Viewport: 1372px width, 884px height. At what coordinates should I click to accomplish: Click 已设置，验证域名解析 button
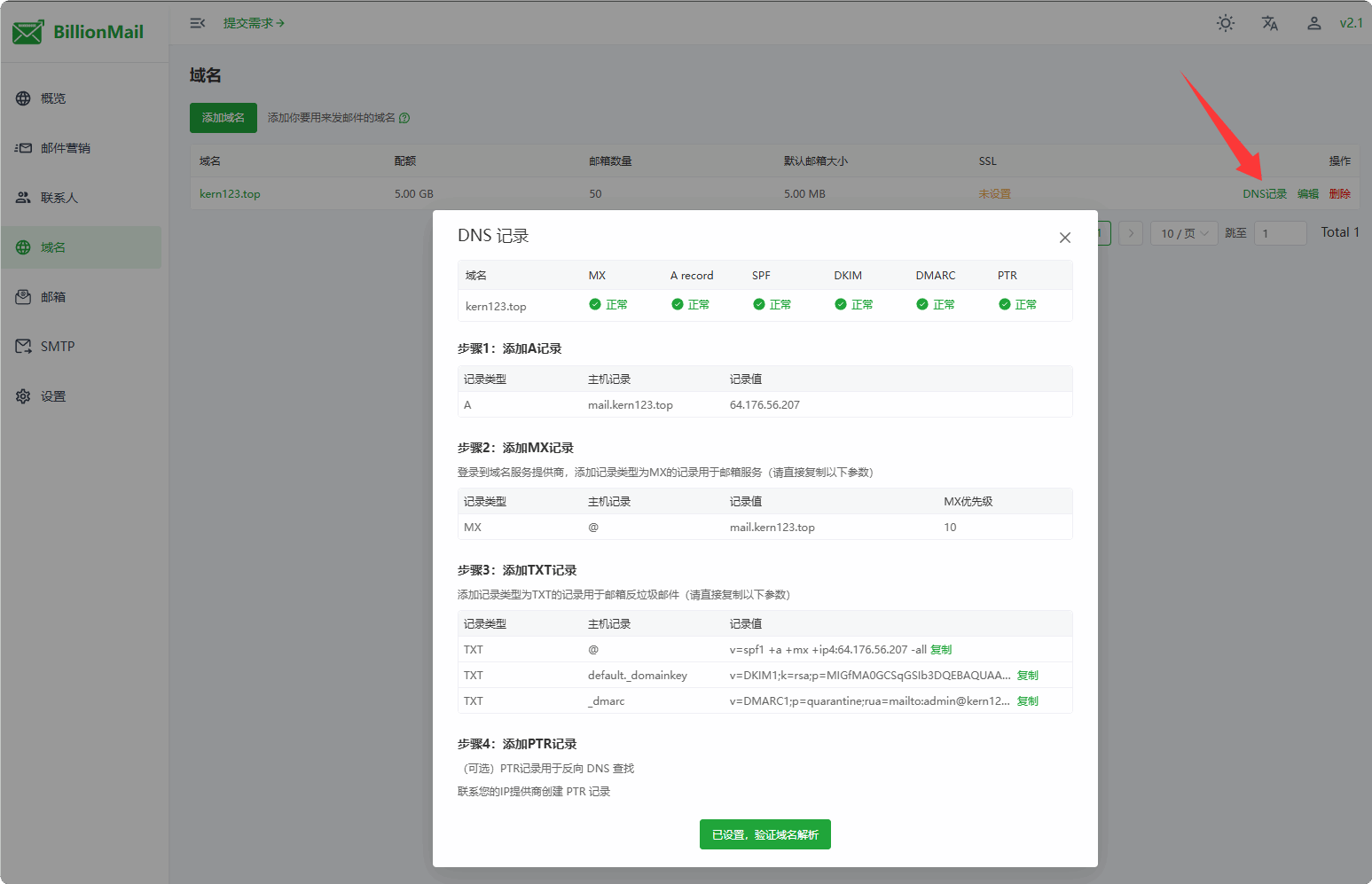(x=764, y=834)
